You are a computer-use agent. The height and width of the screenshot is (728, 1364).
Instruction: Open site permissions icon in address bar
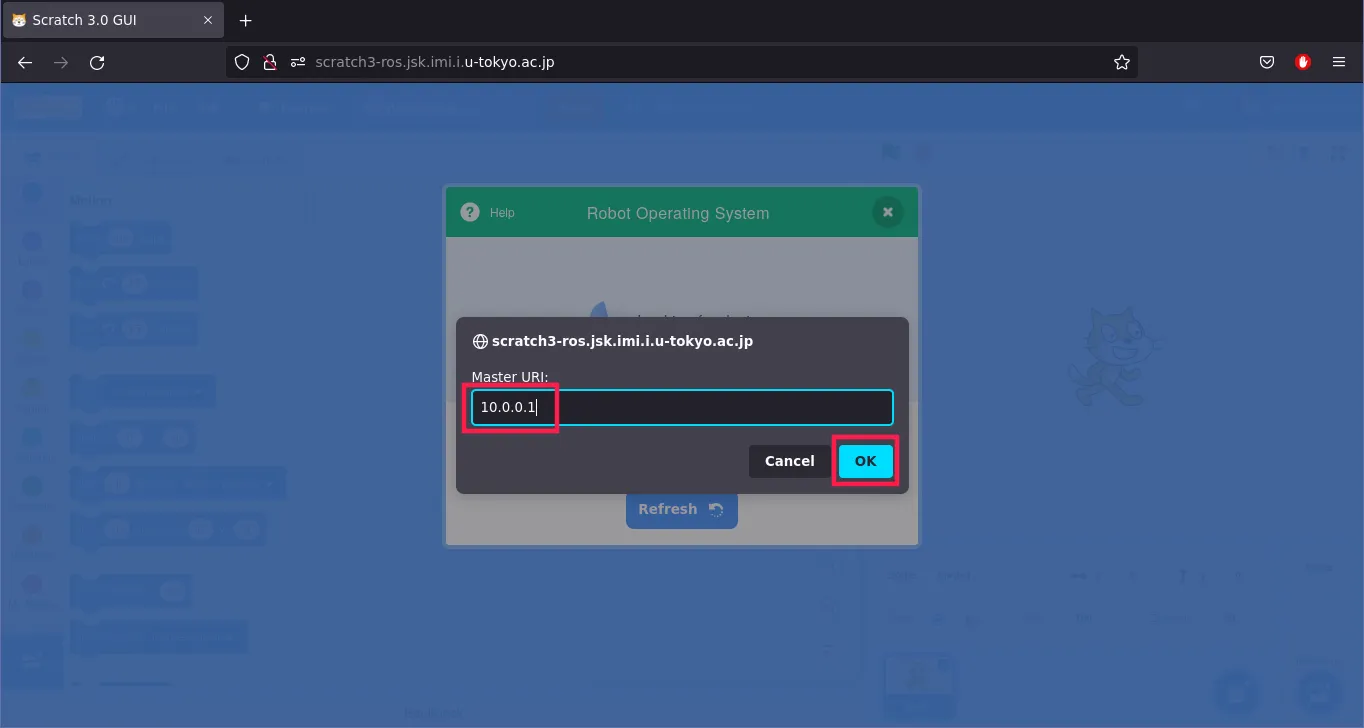pos(297,62)
